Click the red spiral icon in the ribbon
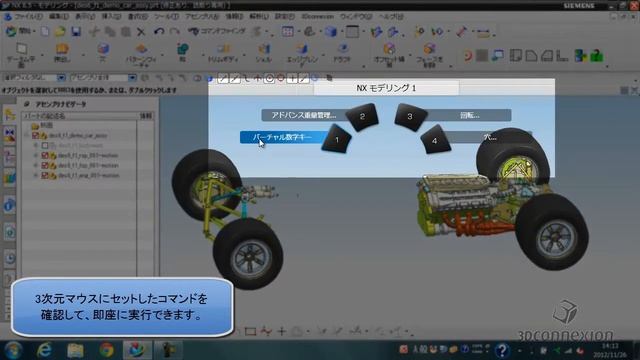 coord(467,56)
